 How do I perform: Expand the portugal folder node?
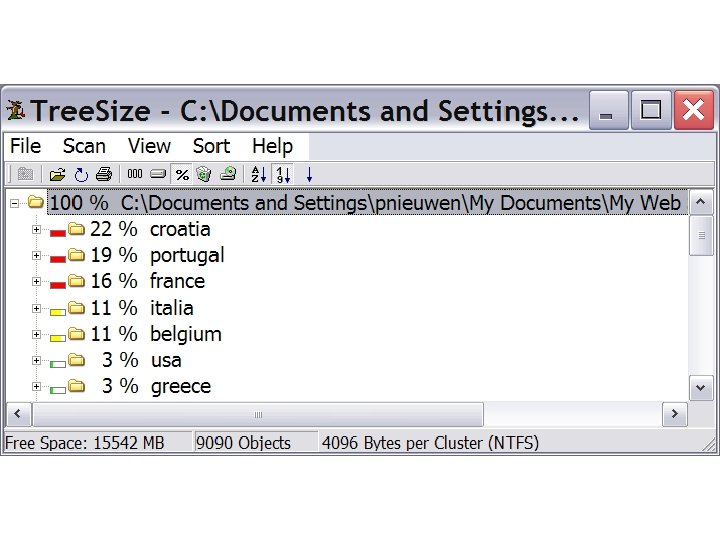coord(36,255)
